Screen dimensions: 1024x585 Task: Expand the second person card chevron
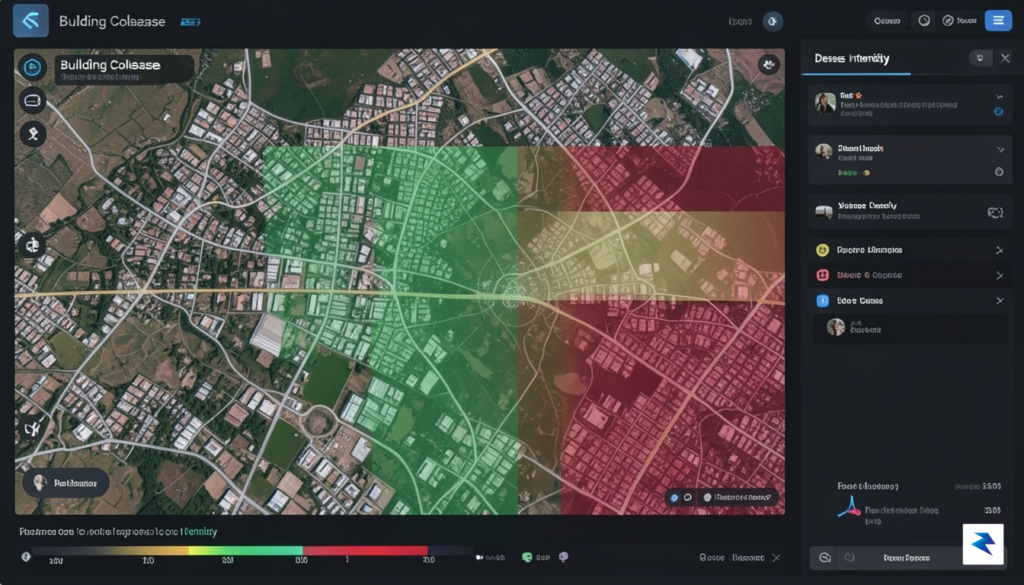(1000, 150)
